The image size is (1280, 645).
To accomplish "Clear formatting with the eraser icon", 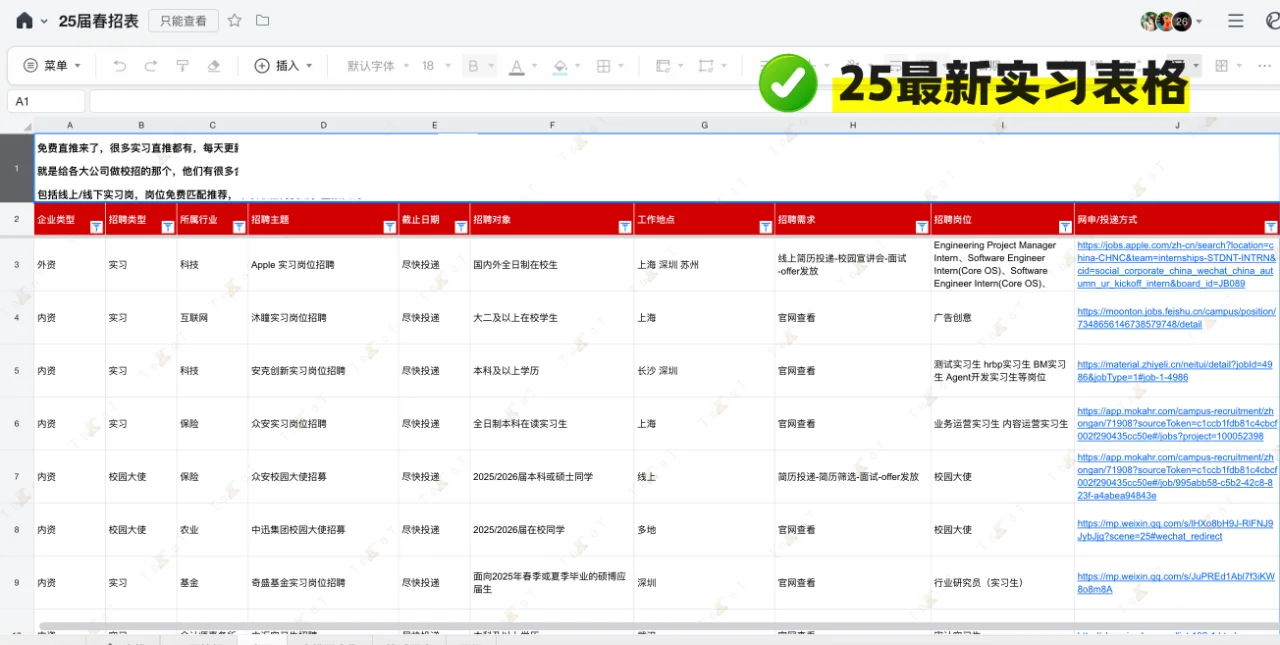I will pyautogui.click(x=213, y=64).
